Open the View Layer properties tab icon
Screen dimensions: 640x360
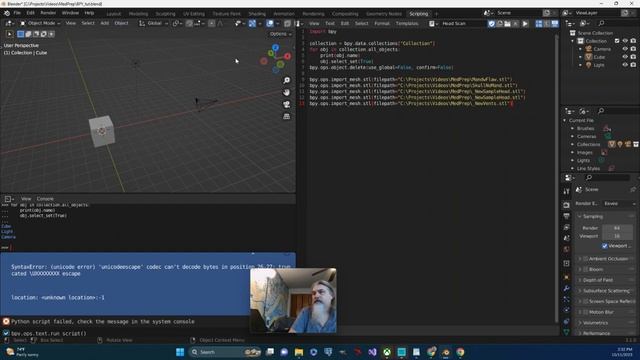(566, 227)
